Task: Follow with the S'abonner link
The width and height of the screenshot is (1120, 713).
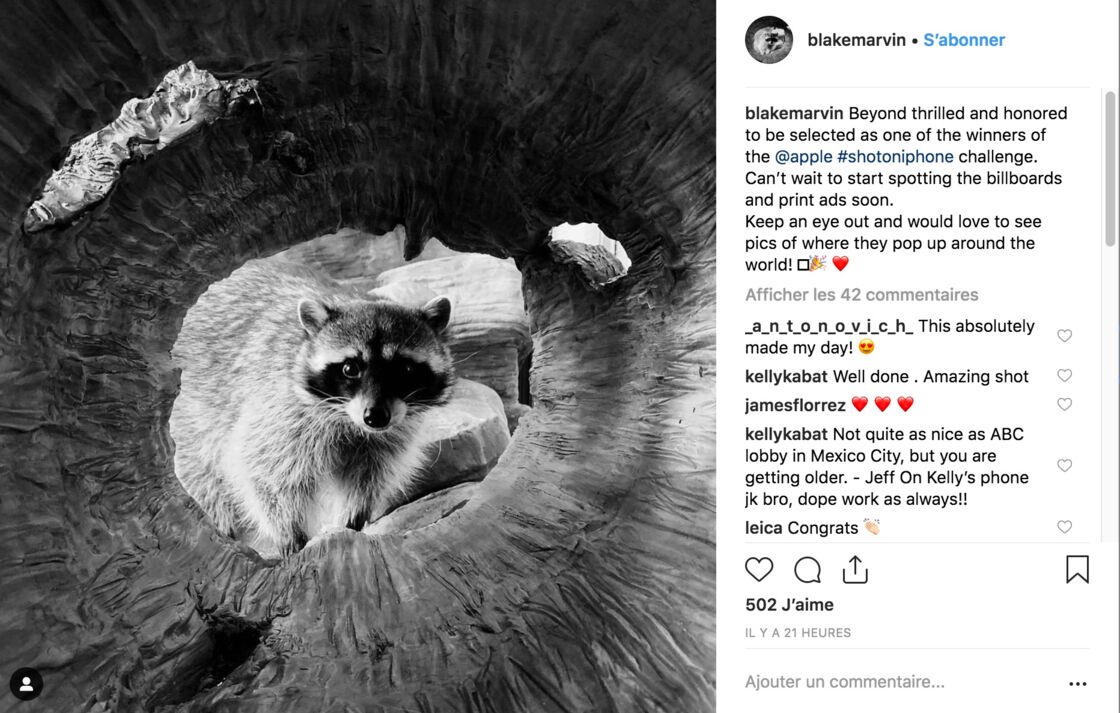Action: click(x=964, y=40)
